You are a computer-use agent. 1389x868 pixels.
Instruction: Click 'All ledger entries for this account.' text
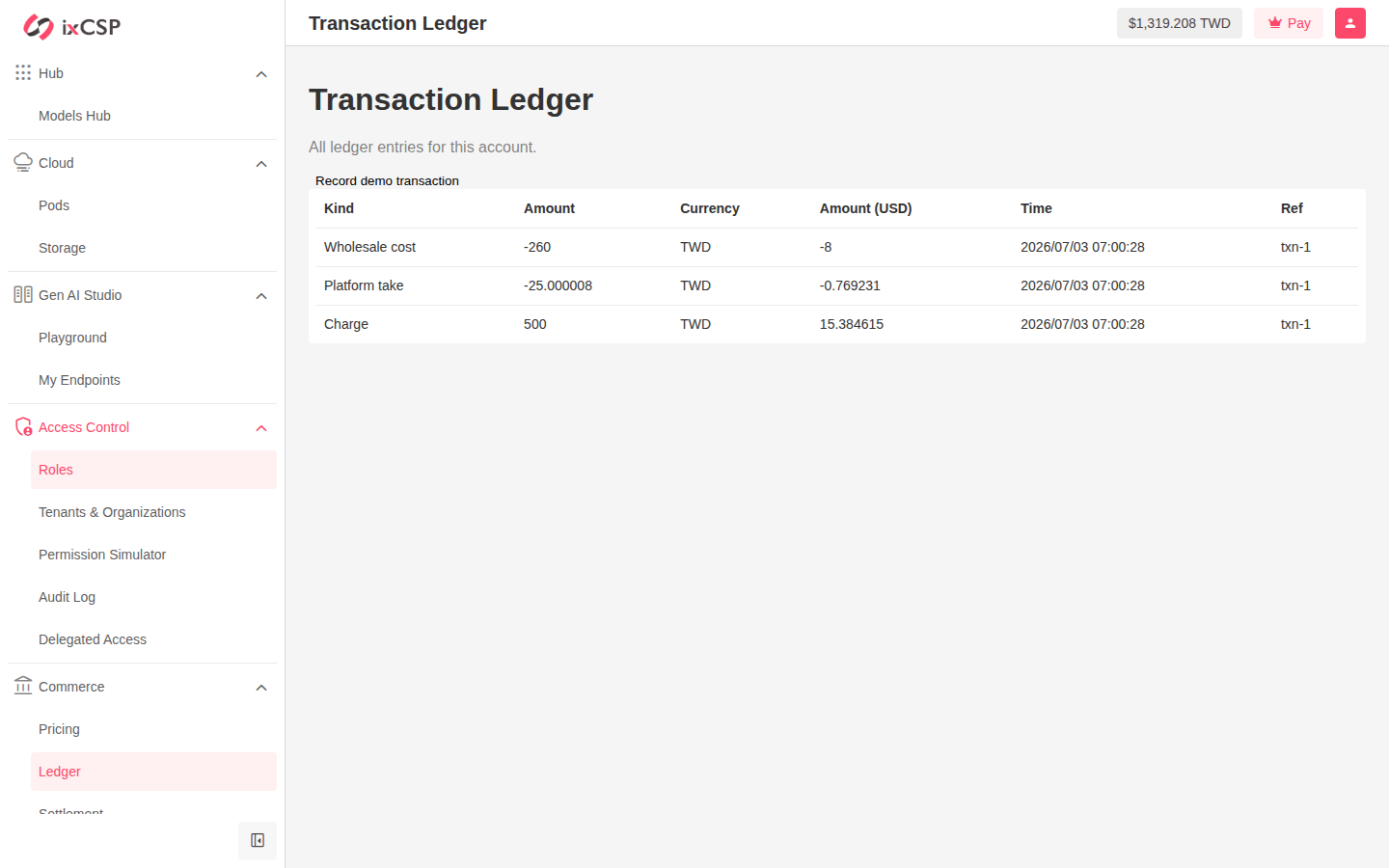tap(422, 147)
